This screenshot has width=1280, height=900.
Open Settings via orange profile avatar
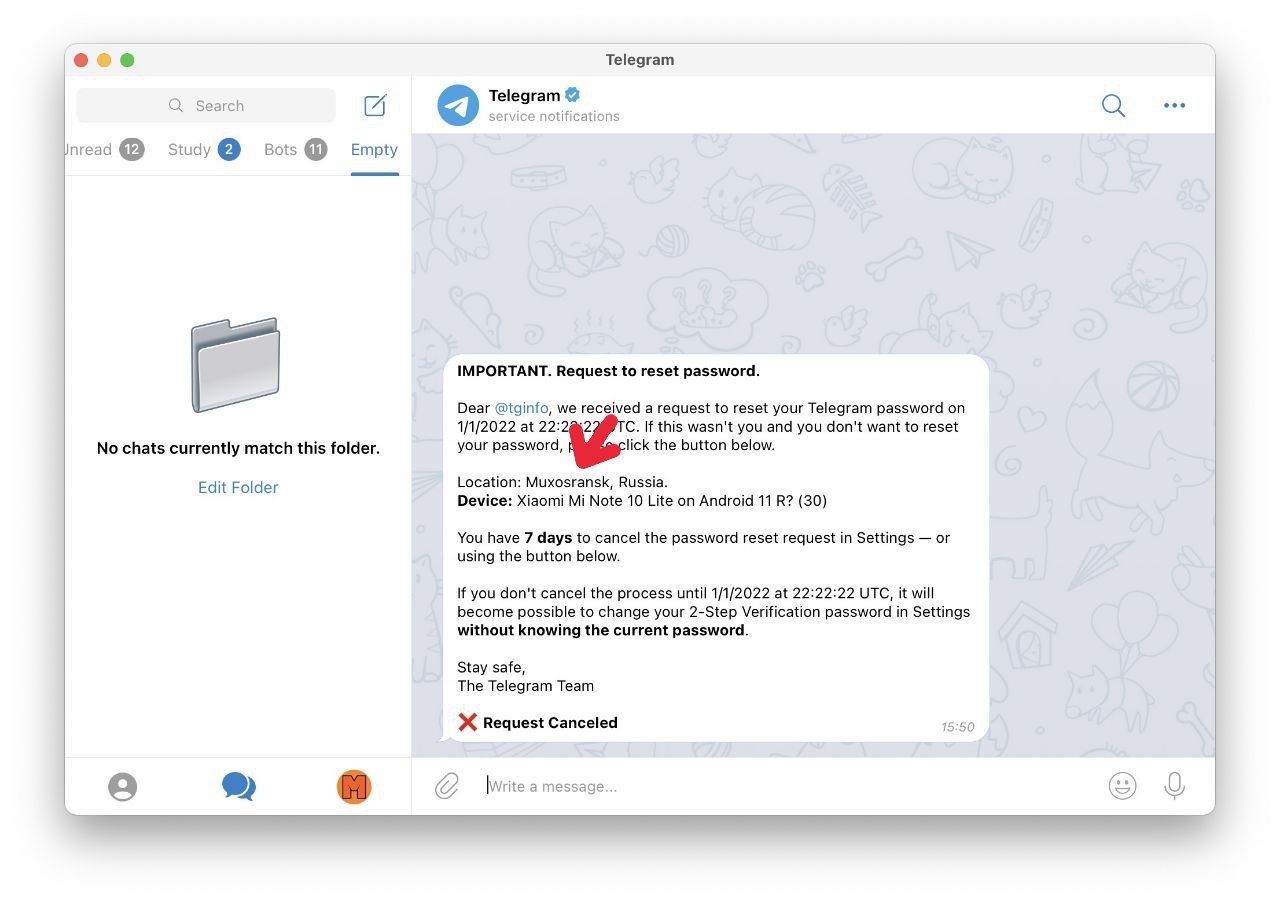(354, 787)
